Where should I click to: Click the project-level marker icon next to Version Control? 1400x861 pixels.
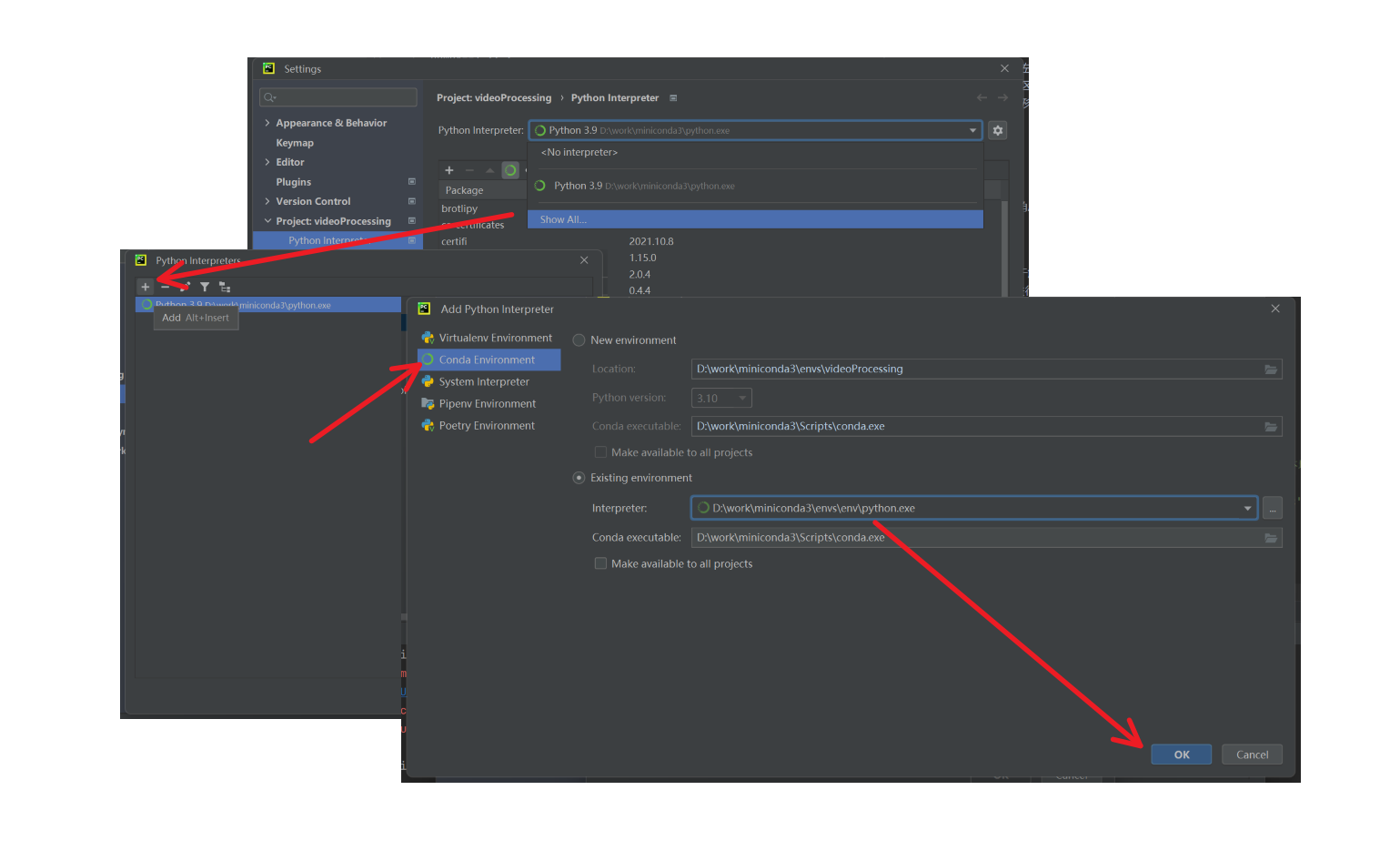[x=412, y=201]
